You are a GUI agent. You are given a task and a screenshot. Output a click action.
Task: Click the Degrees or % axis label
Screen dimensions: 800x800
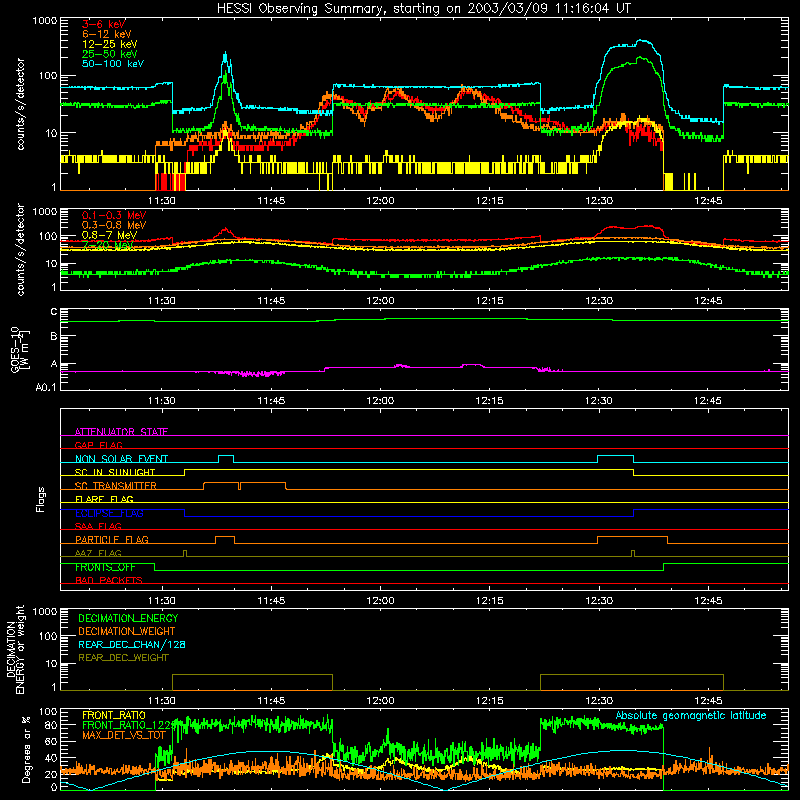pyautogui.click(x=26, y=750)
